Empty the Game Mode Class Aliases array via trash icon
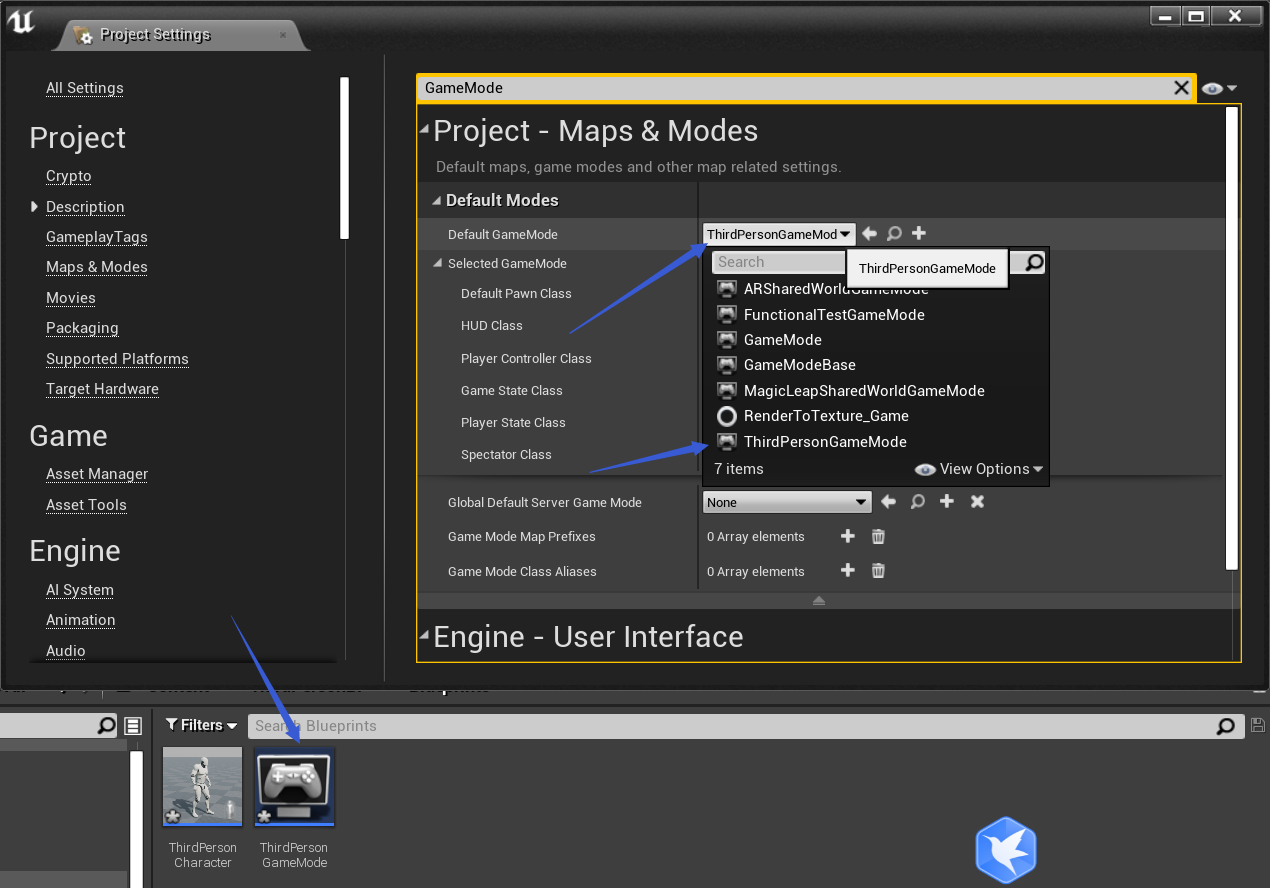 pos(877,570)
